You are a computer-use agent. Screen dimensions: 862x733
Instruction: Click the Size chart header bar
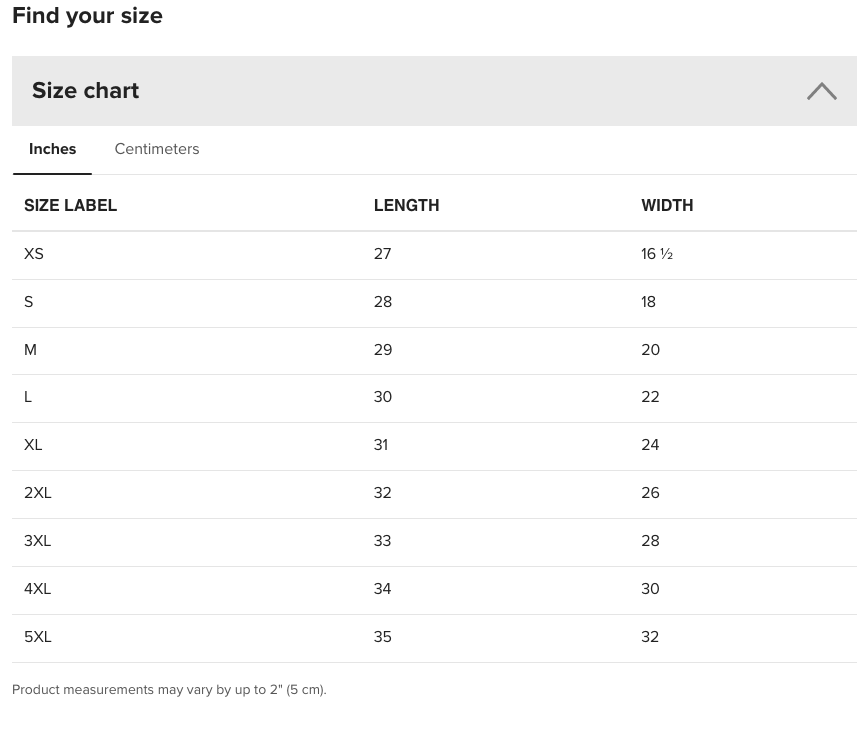[x=434, y=91]
